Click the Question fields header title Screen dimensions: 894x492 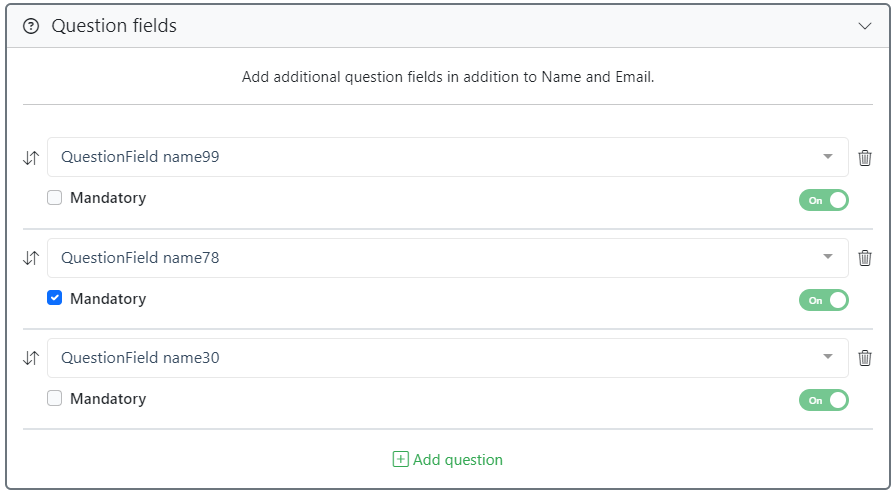tap(114, 27)
